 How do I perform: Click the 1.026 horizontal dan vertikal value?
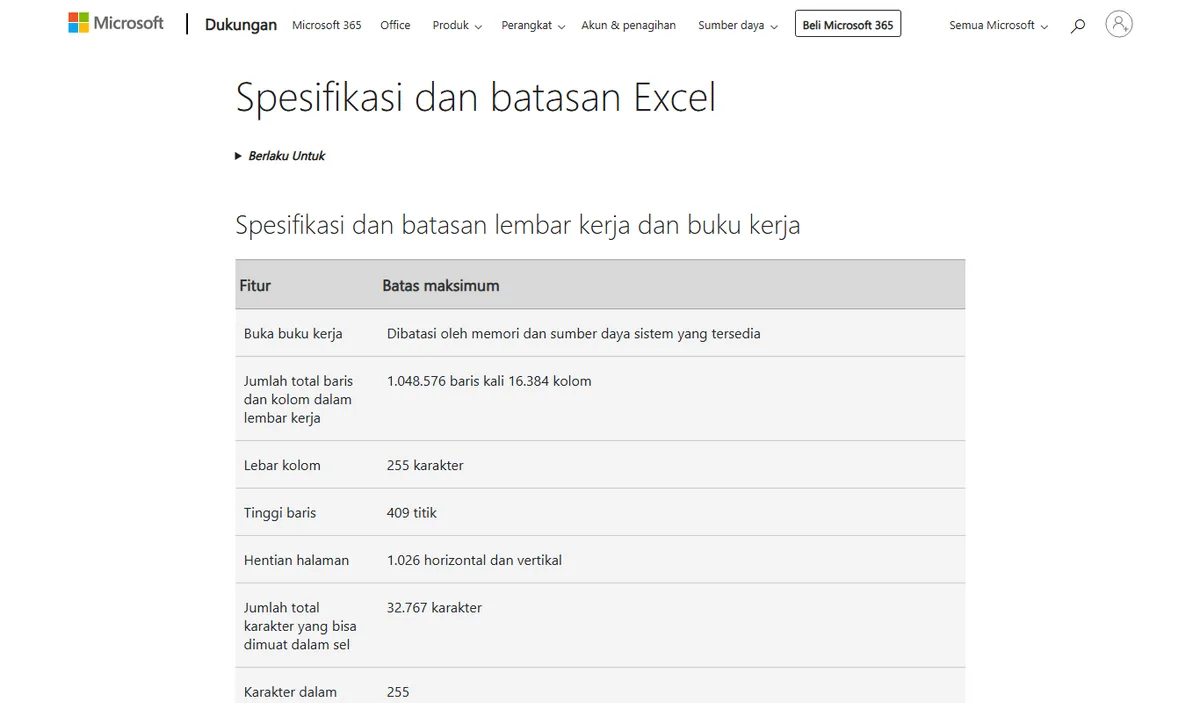click(474, 560)
